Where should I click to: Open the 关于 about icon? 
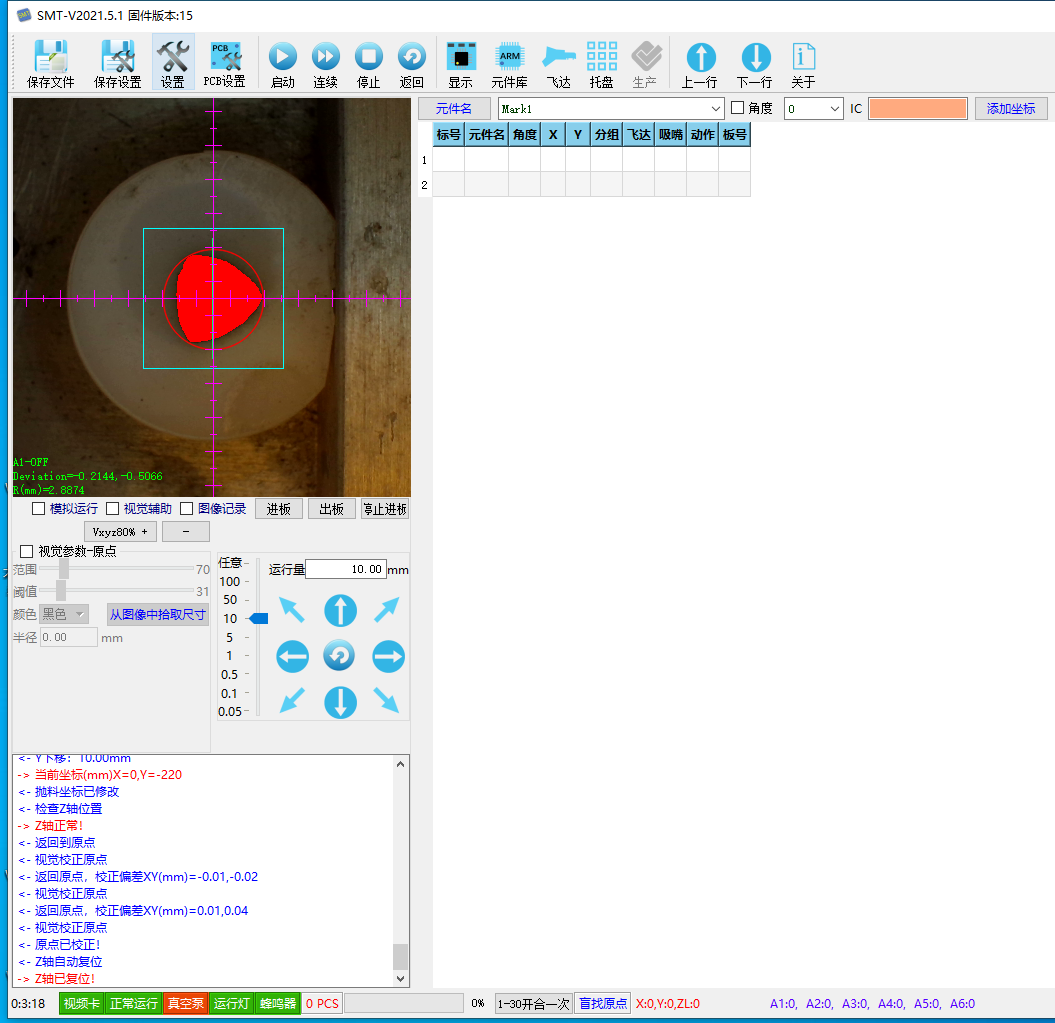[x=803, y=64]
